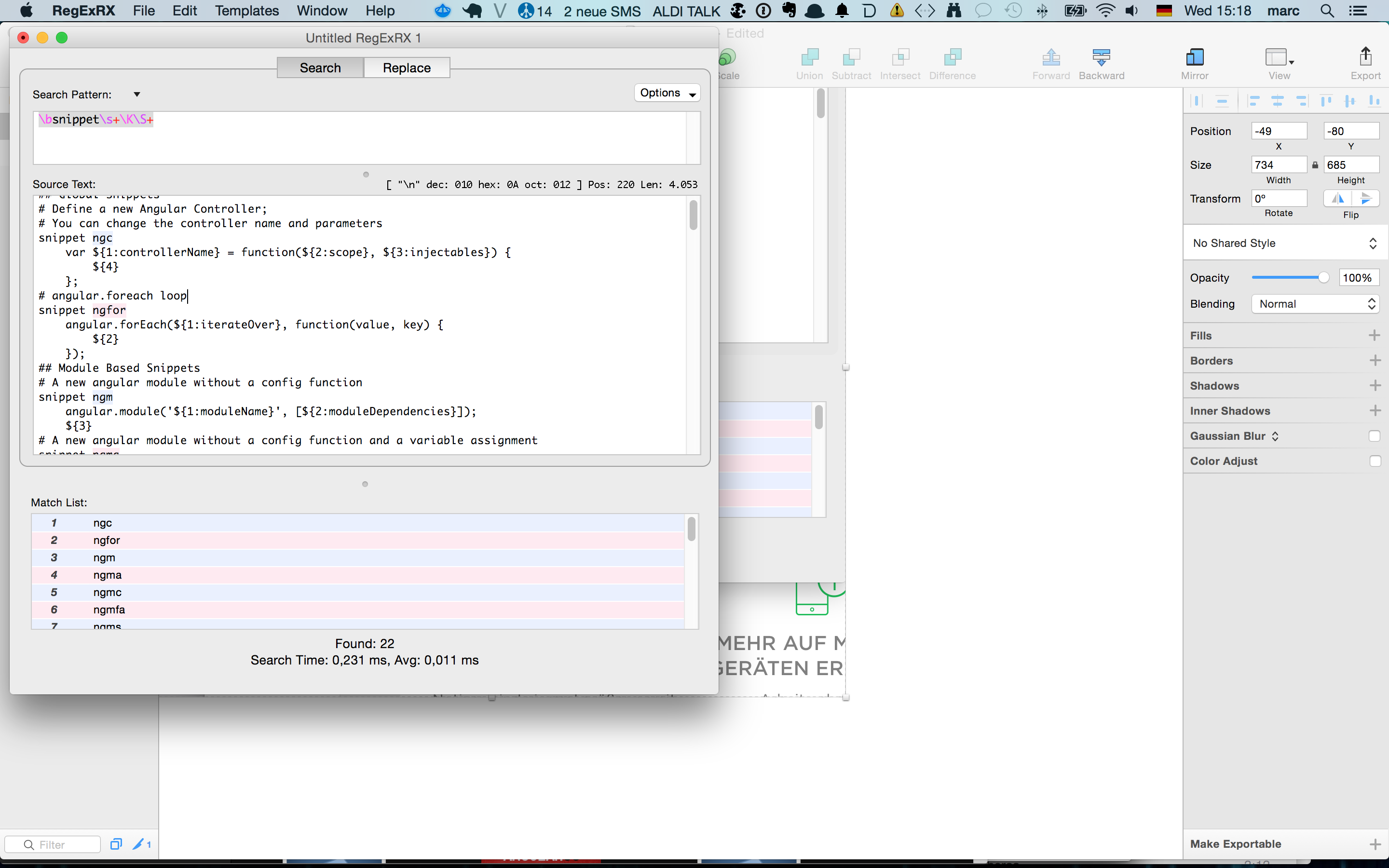Click the Difference tool in Sketch toolbar

coord(952,63)
